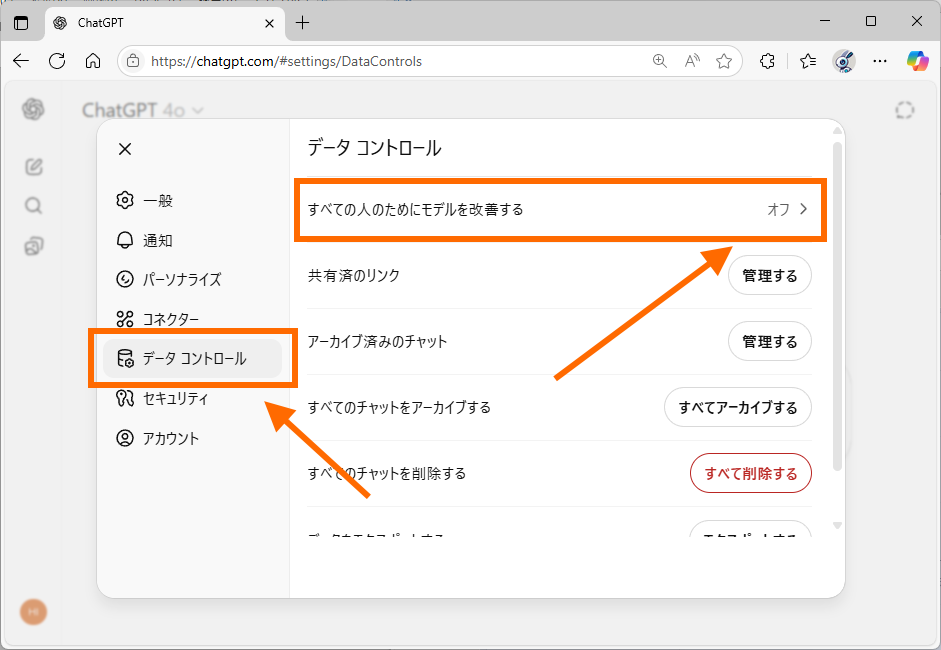Click the search chats icon
Image resolution: width=941 pixels, height=650 pixels.
pos(34,206)
